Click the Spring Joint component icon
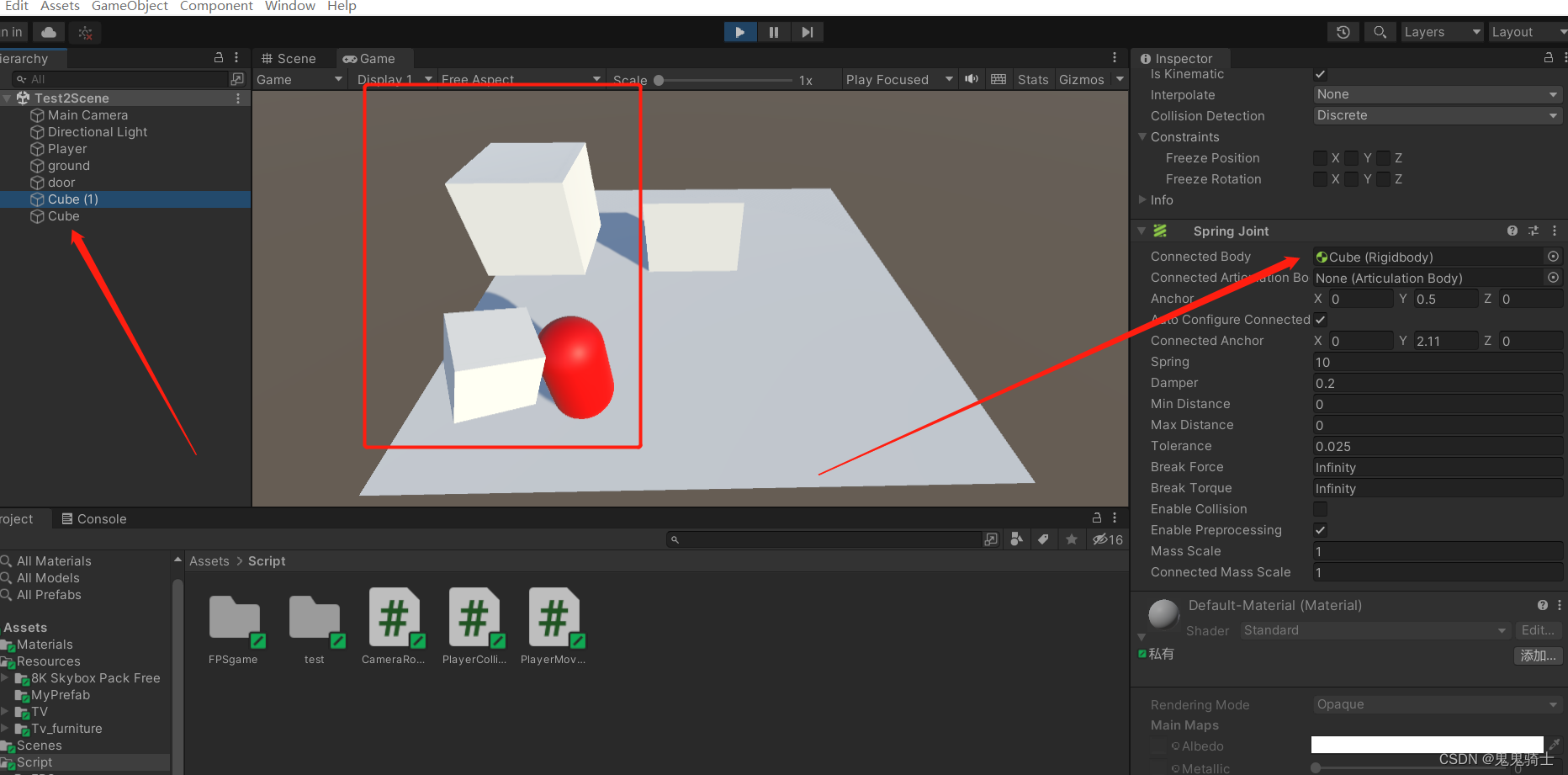This screenshot has height=775, width=1568. coord(1160,231)
